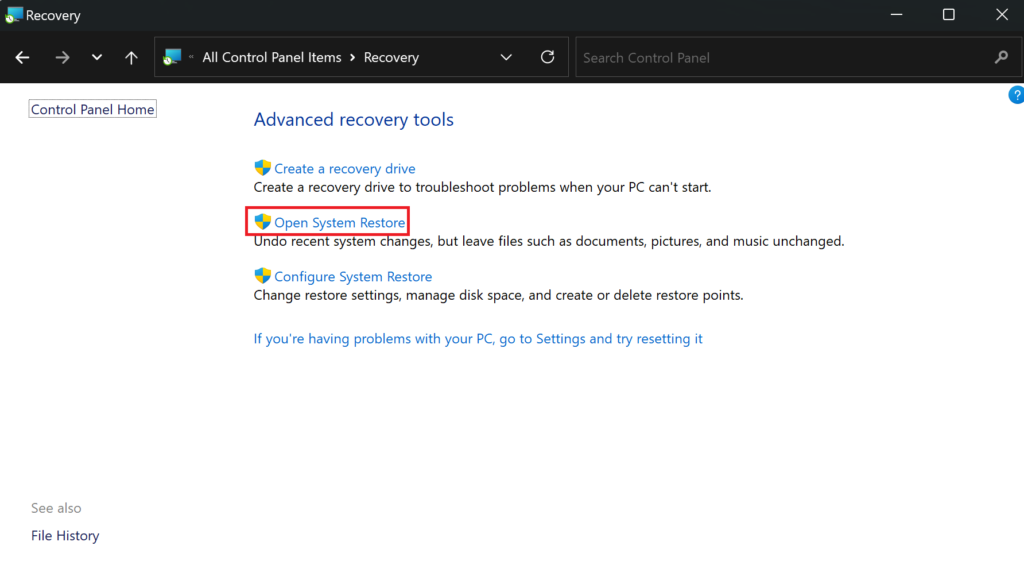1024x561 pixels.
Task: Click the search magnifier icon
Action: 1001,57
